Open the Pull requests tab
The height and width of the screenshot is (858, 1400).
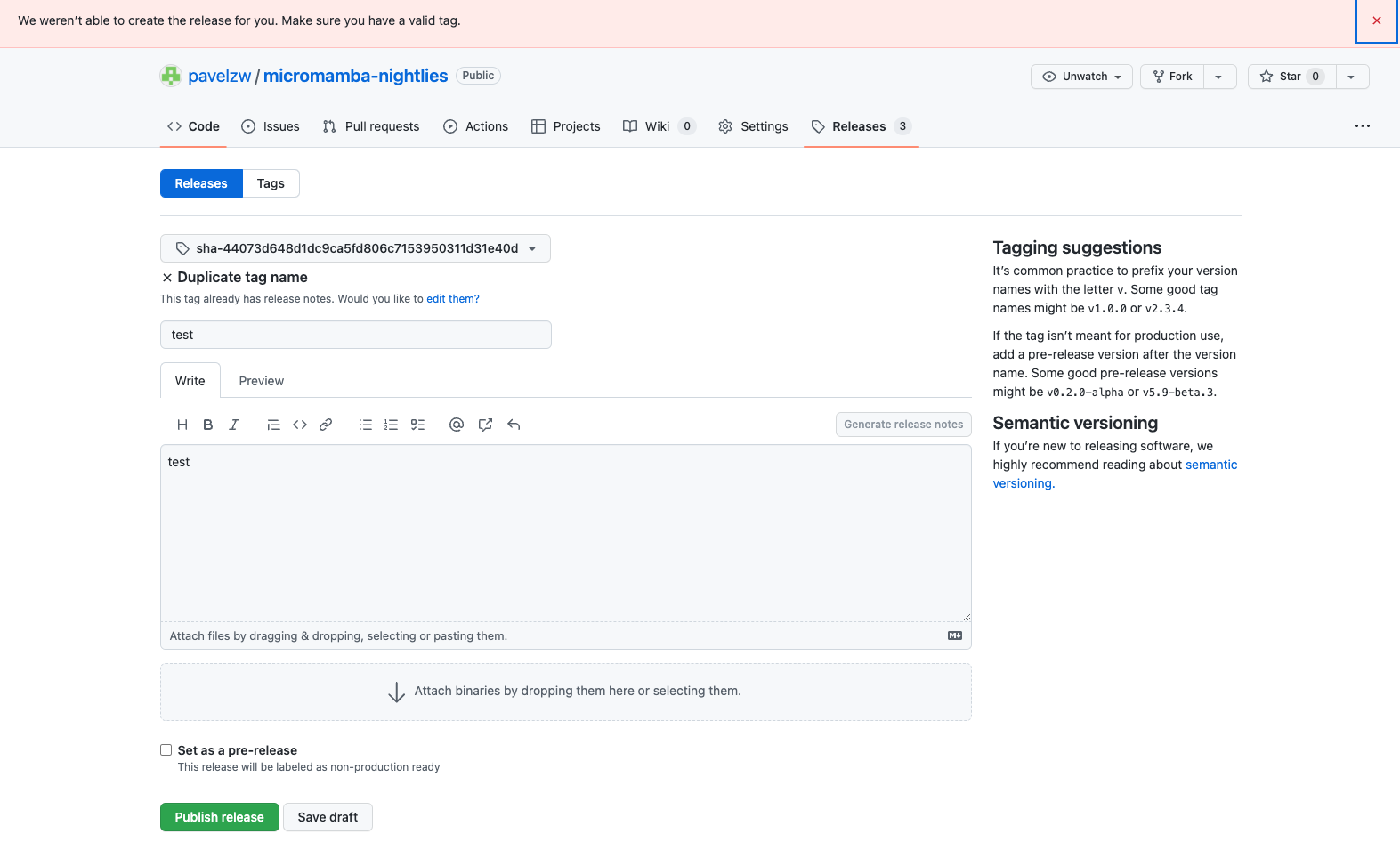(371, 126)
